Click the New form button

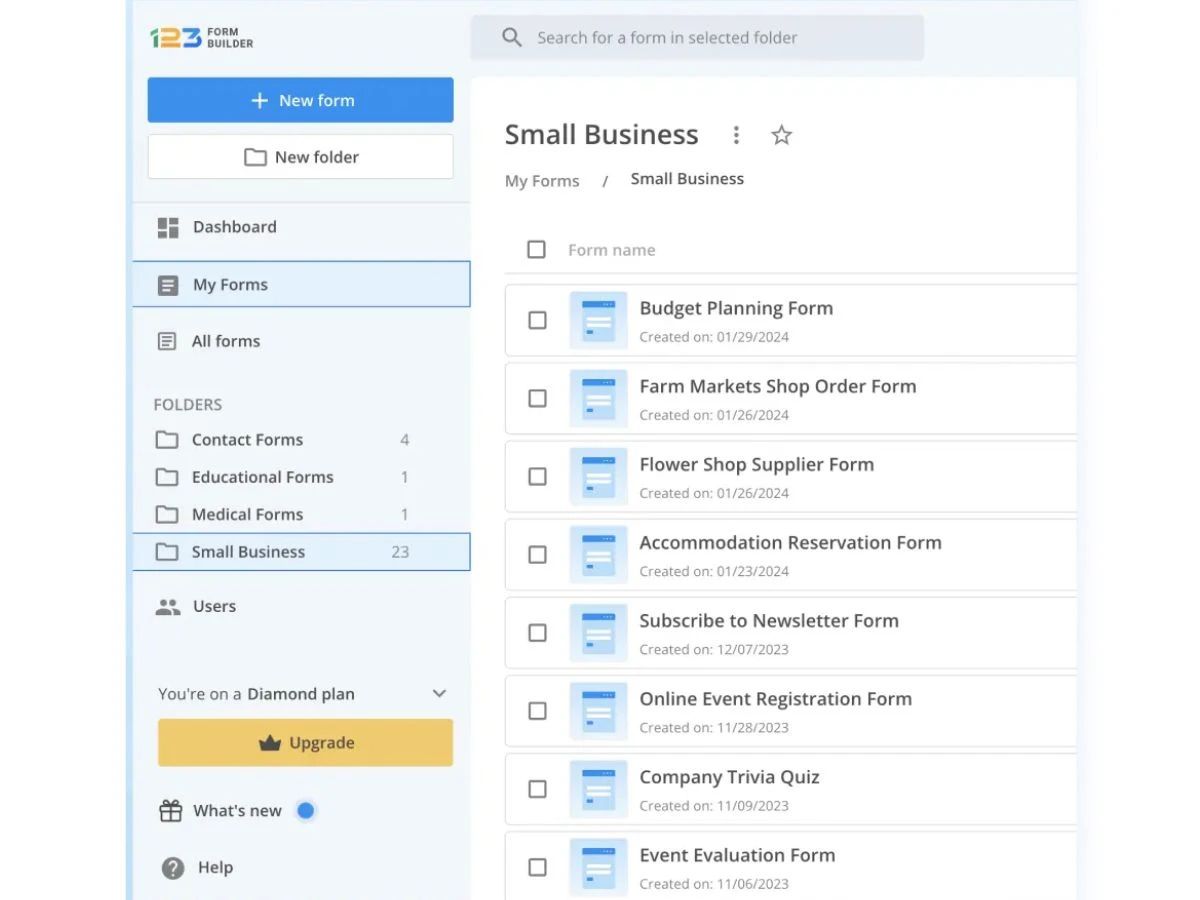pos(301,100)
